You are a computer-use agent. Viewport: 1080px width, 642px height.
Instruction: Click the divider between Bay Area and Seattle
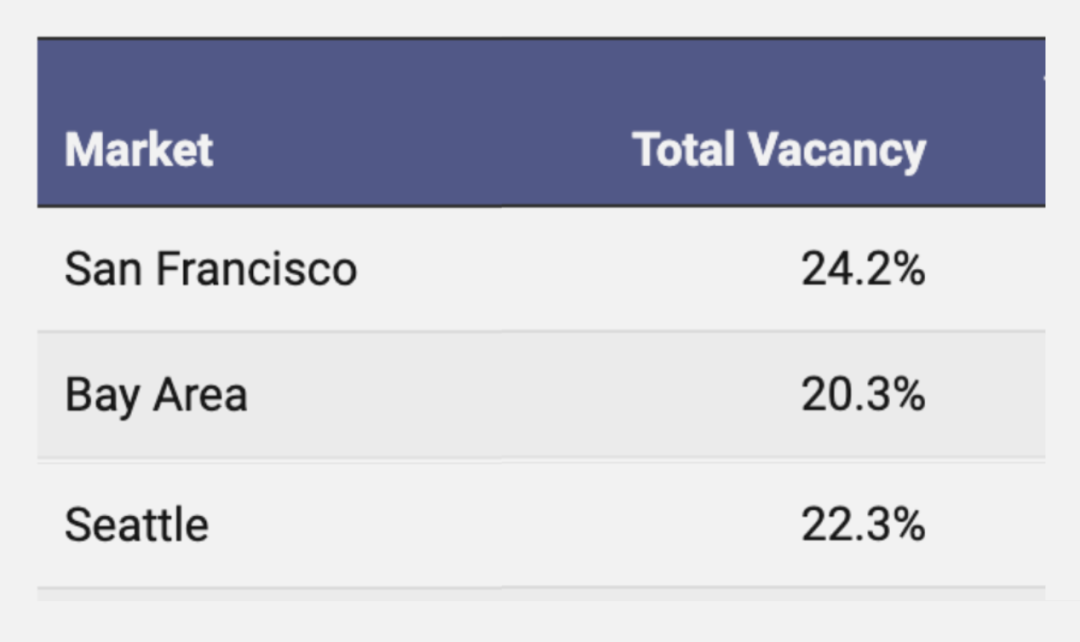coord(541,459)
